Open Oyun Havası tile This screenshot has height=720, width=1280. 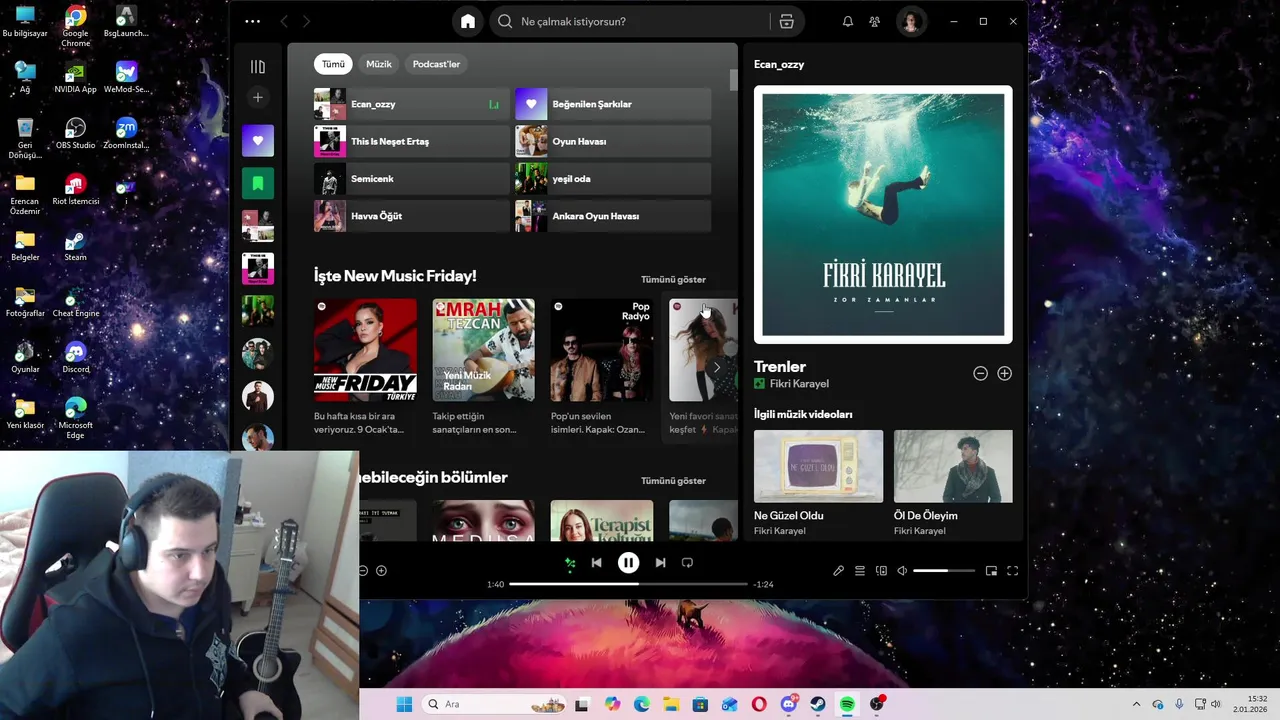click(613, 141)
